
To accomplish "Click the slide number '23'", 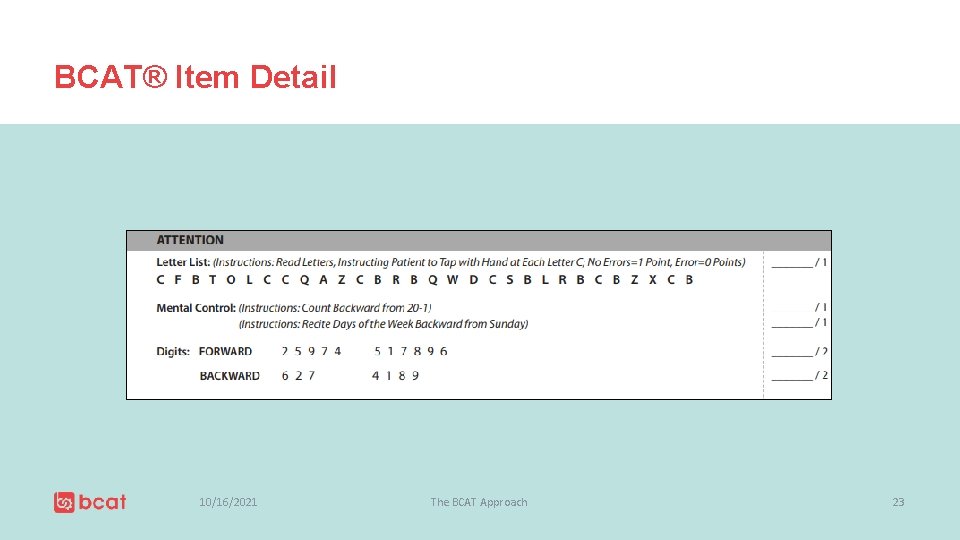I will click(x=898, y=502).
